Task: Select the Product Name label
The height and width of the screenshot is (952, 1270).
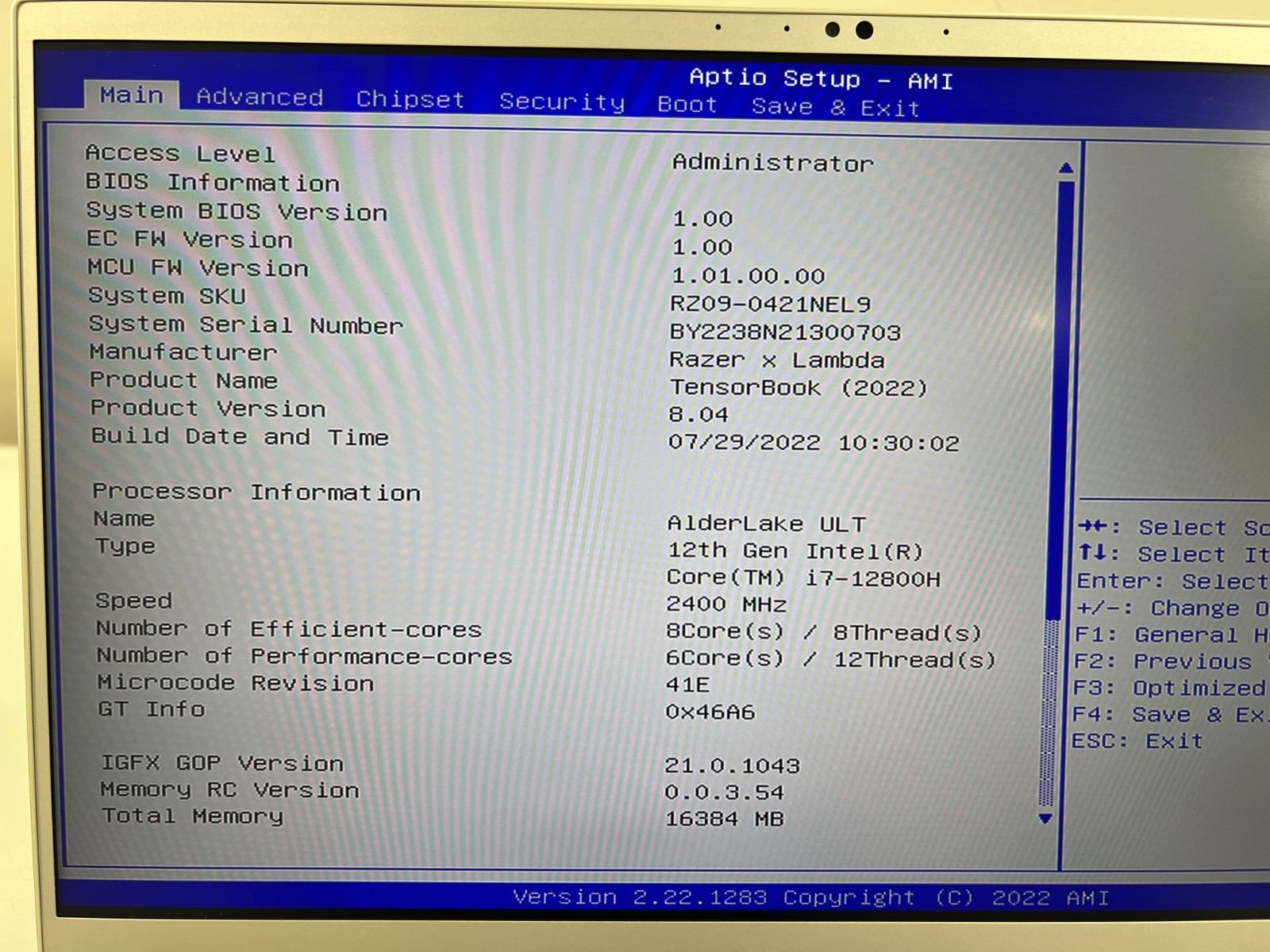Action: 183,380
